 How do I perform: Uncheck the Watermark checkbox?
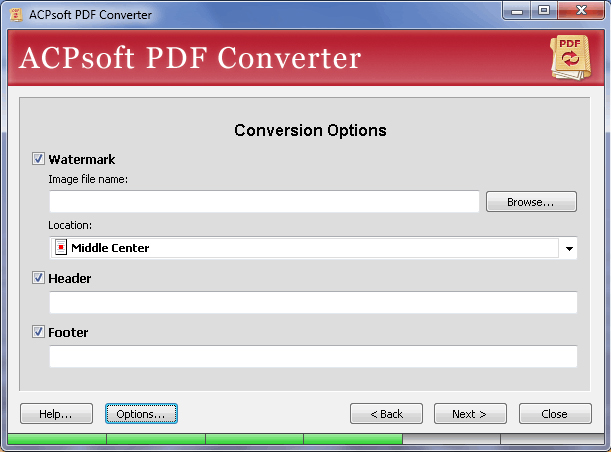[x=39, y=159]
